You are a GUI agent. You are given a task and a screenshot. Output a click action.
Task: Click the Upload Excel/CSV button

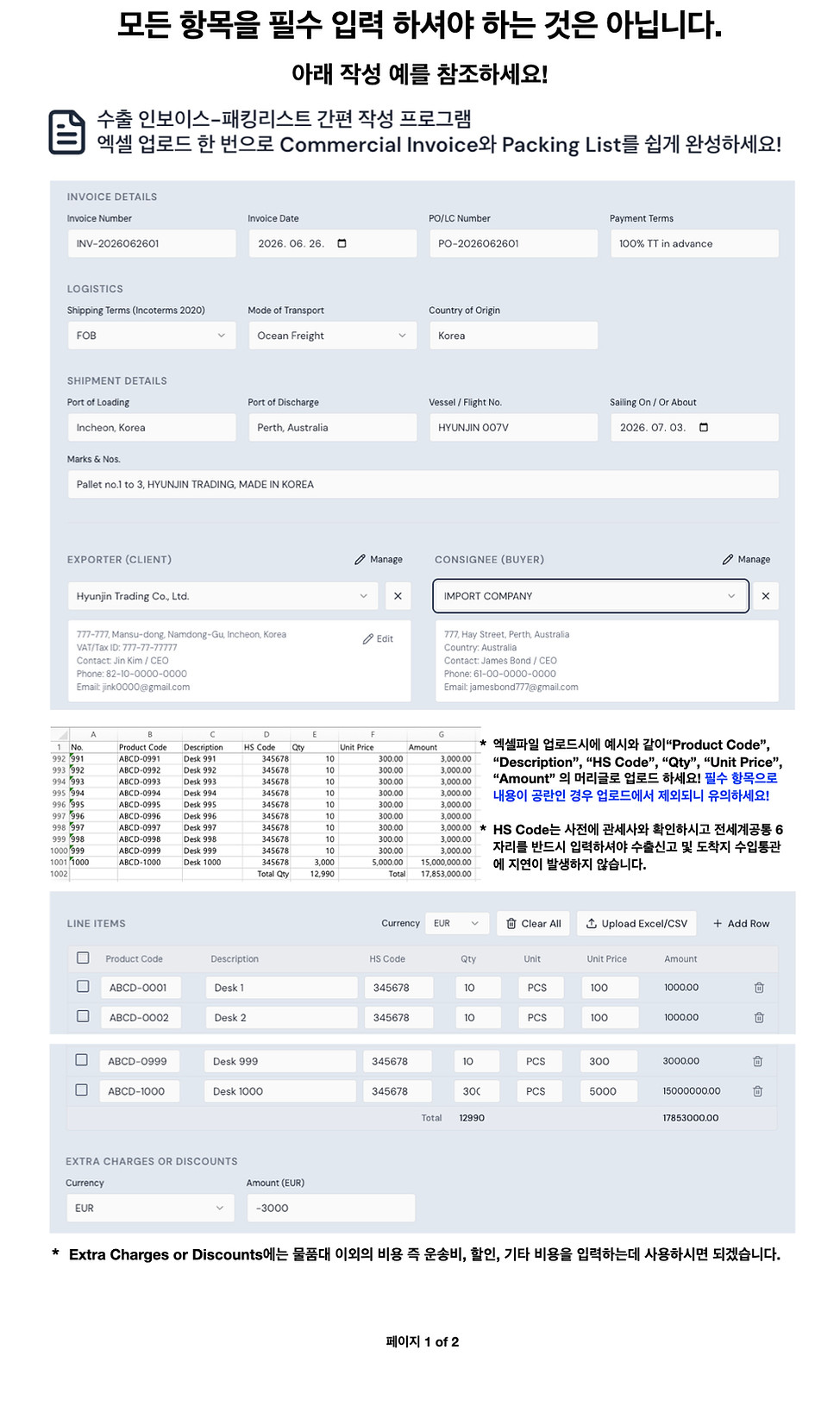point(636,923)
